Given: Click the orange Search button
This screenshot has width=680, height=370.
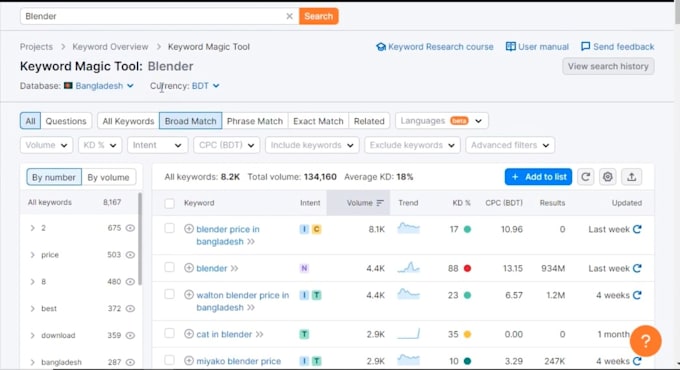Looking at the screenshot, I should (x=318, y=16).
